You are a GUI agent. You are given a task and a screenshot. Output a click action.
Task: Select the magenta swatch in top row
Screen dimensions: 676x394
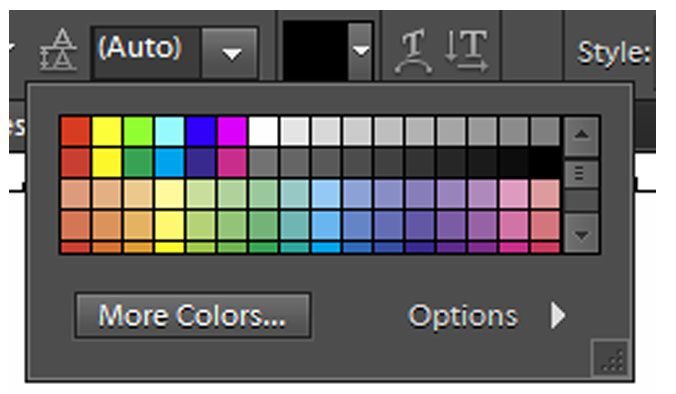(x=232, y=131)
